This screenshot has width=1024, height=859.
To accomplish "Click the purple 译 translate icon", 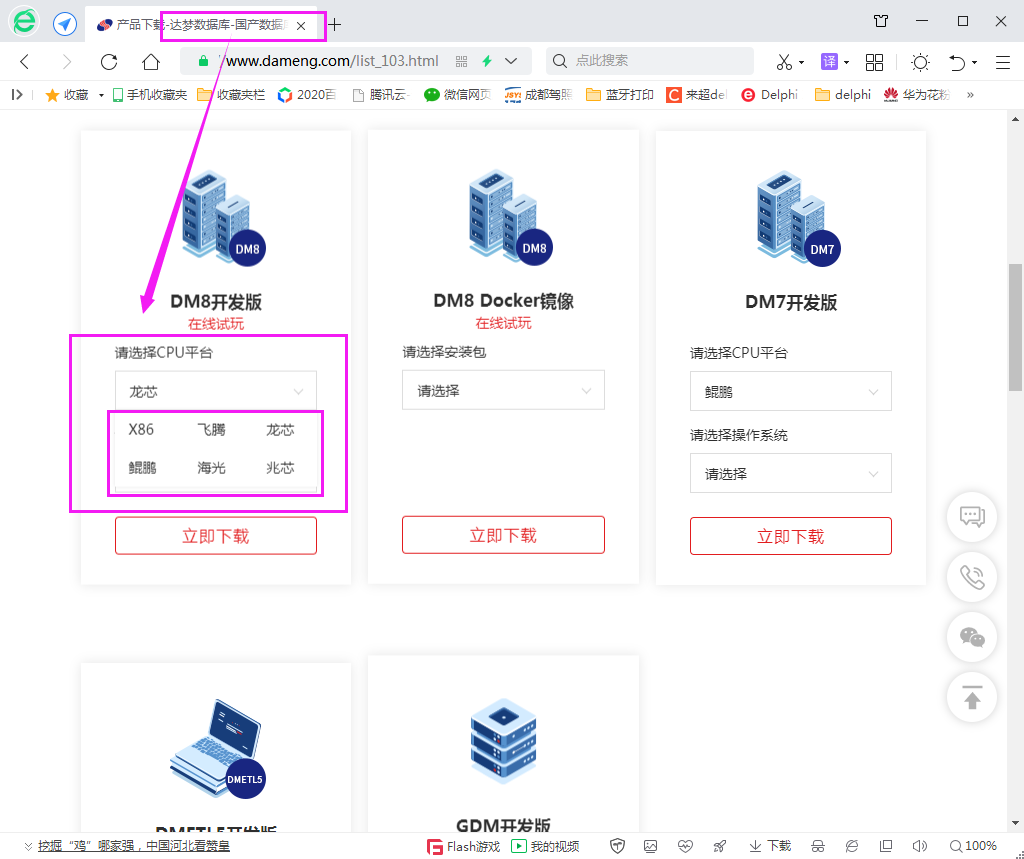I will click(829, 62).
